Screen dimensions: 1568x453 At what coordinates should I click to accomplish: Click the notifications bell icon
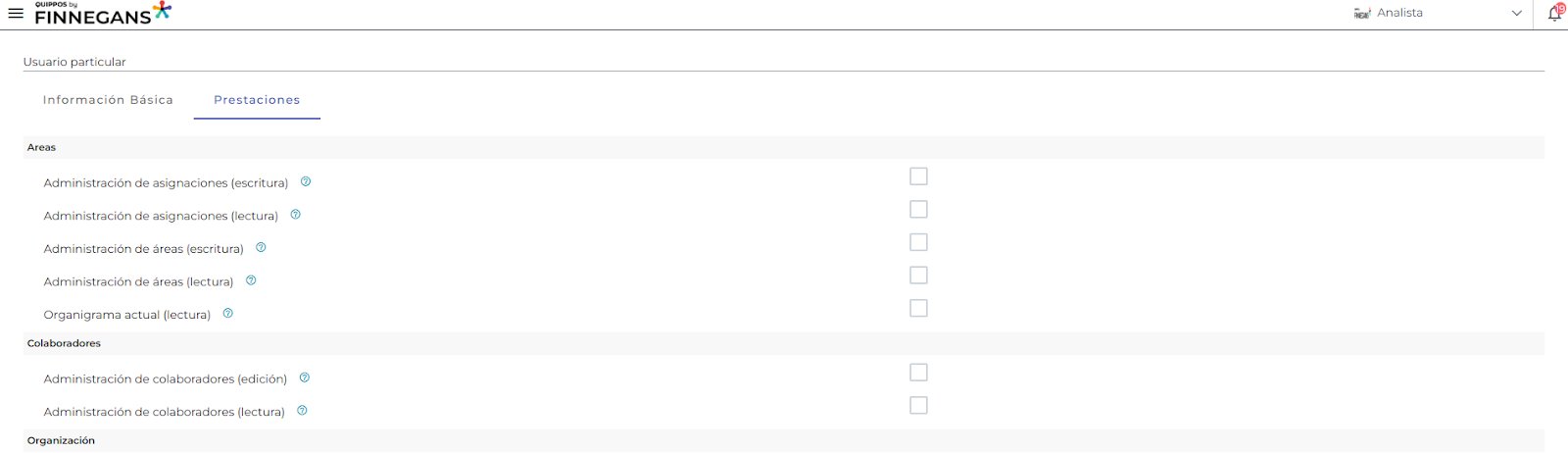pos(1554,13)
